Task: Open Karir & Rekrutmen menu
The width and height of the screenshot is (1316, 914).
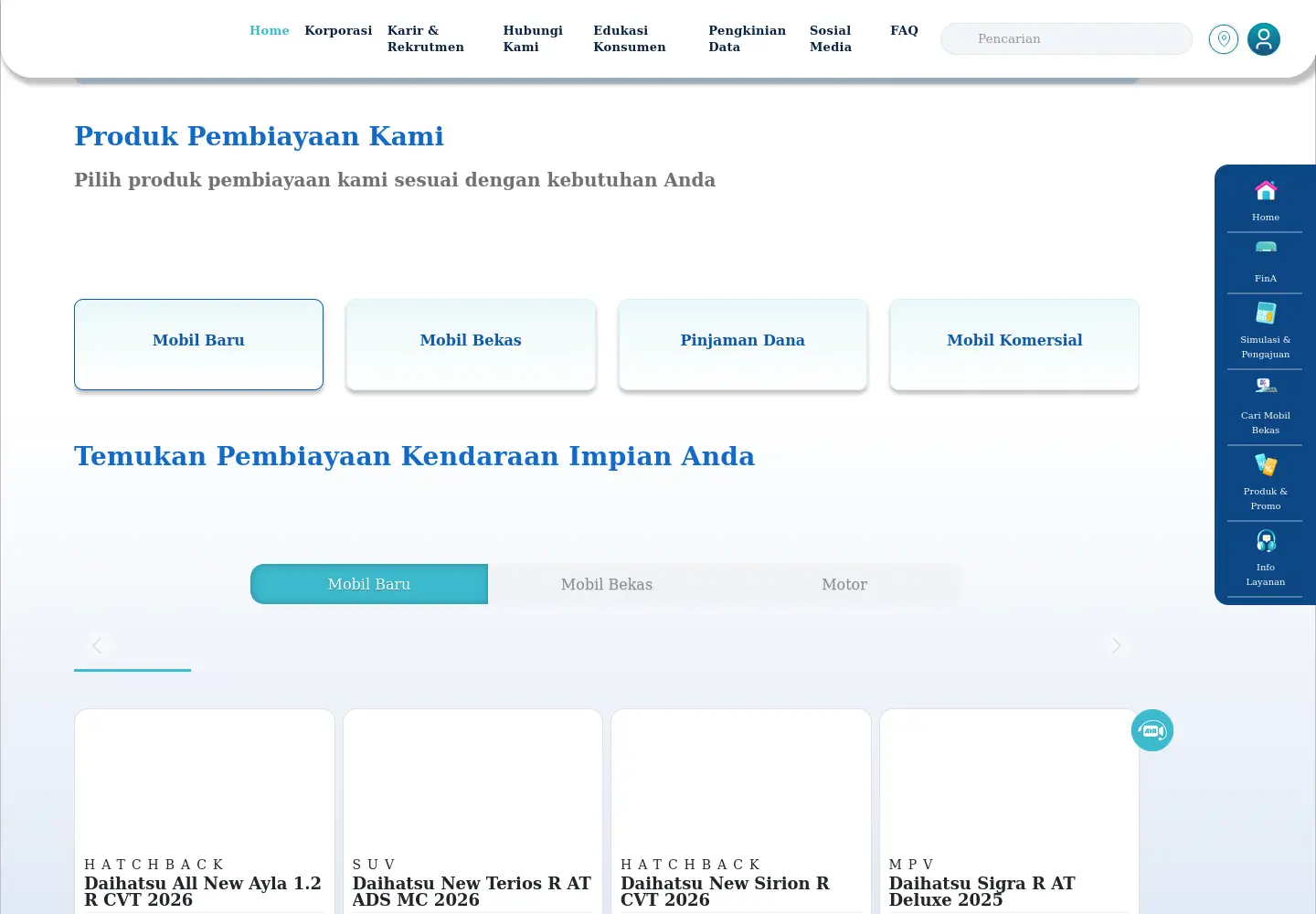Action: pyautogui.click(x=426, y=38)
